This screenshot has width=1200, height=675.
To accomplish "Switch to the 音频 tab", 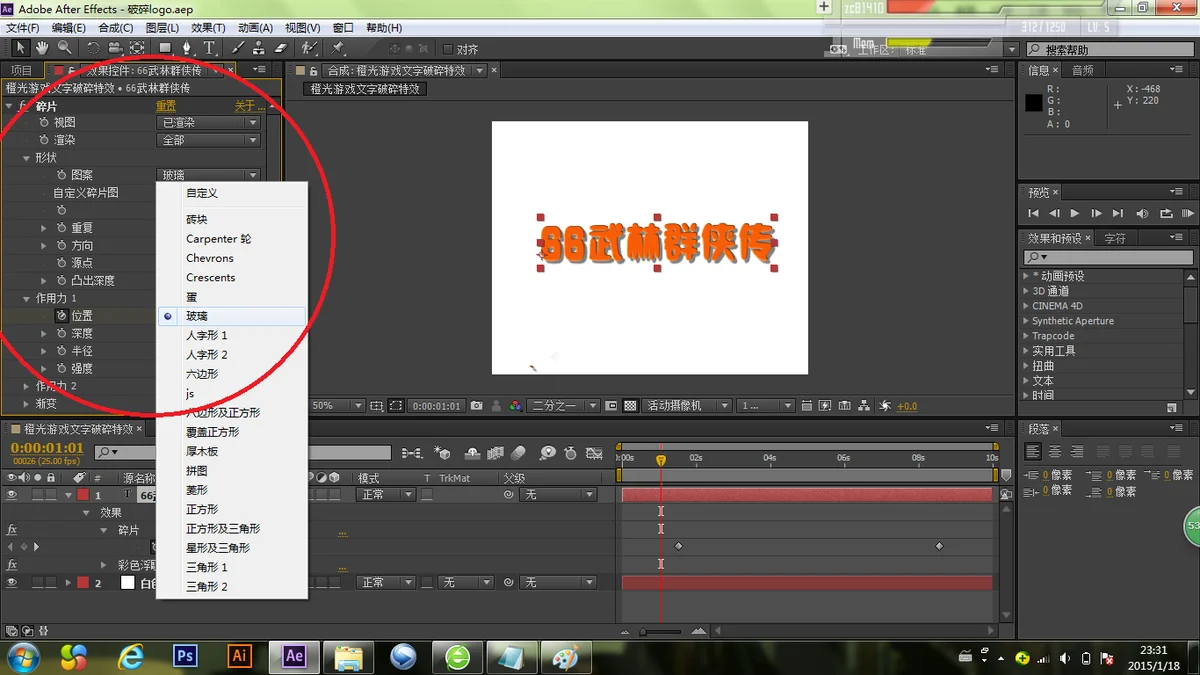I will click(1082, 70).
